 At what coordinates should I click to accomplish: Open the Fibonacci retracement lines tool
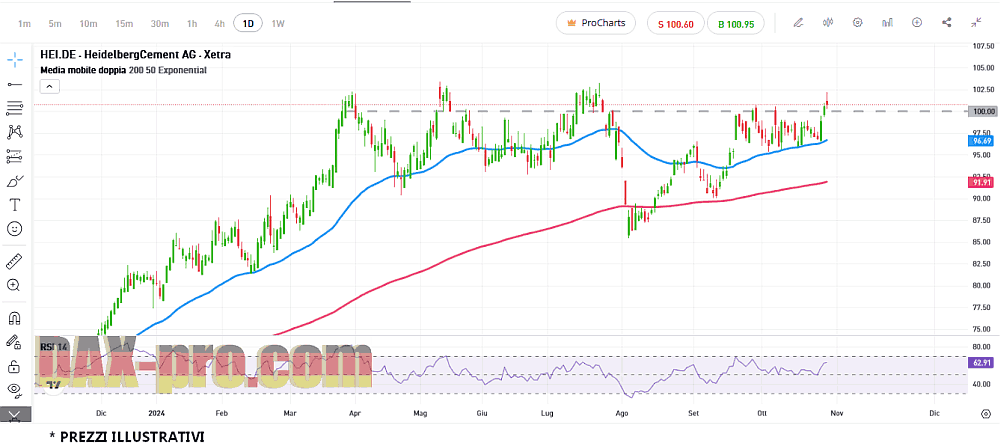(x=15, y=108)
